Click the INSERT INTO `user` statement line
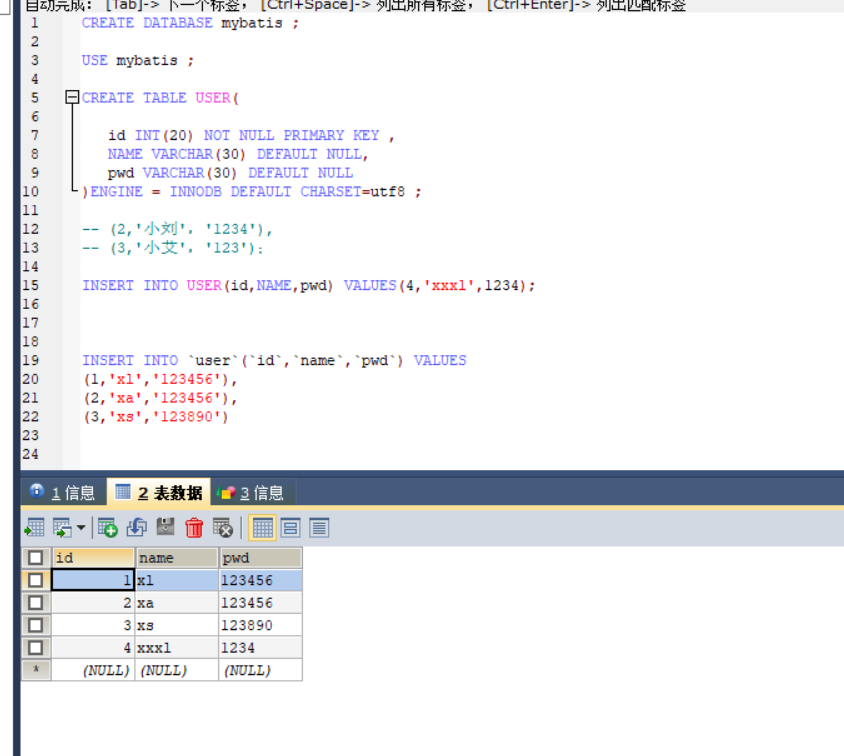 275,361
